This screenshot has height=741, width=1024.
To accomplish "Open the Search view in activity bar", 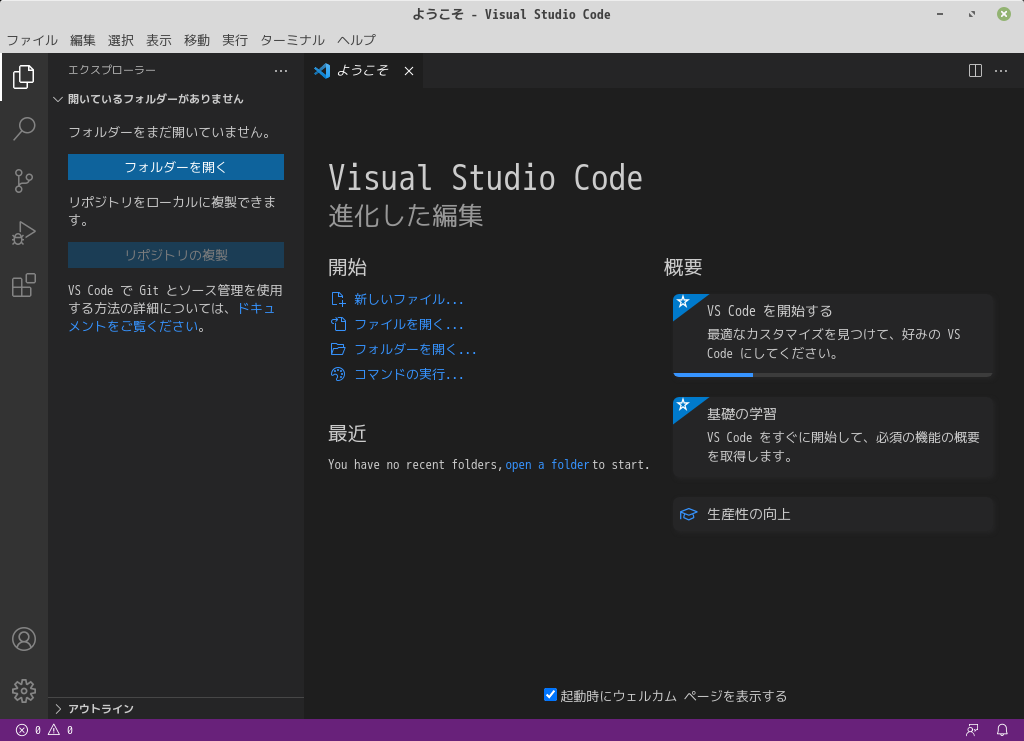I will click(x=24, y=129).
